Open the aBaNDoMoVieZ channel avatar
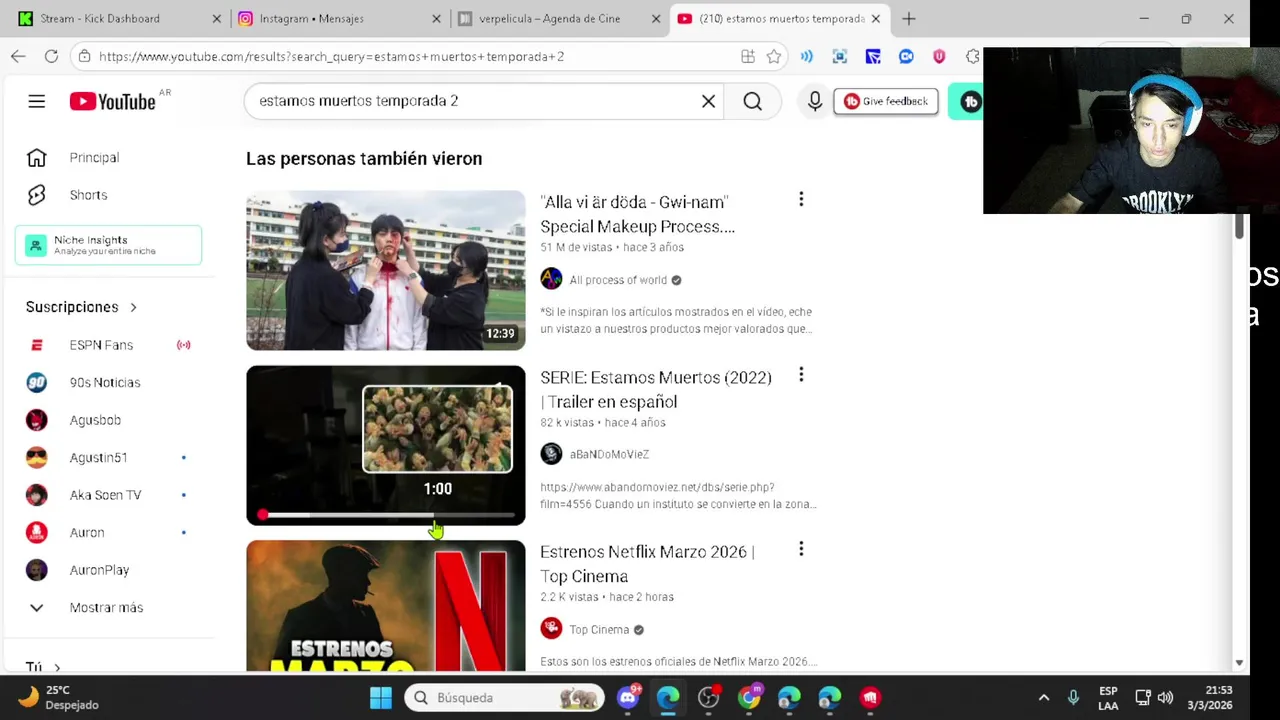 [x=551, y=454]
